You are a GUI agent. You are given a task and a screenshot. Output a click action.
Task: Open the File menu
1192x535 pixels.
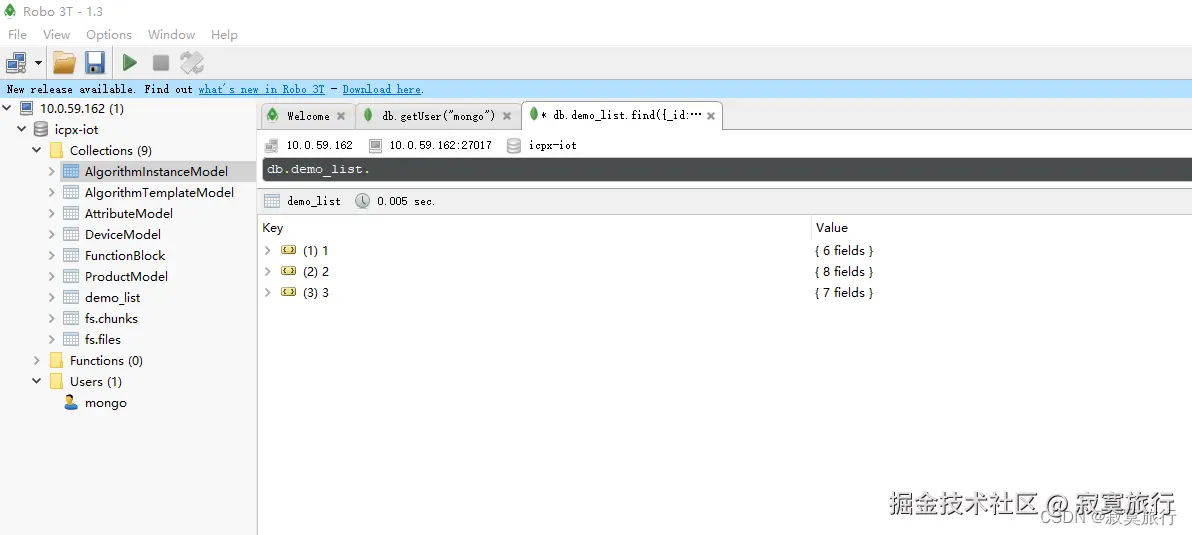click(17, 35)
